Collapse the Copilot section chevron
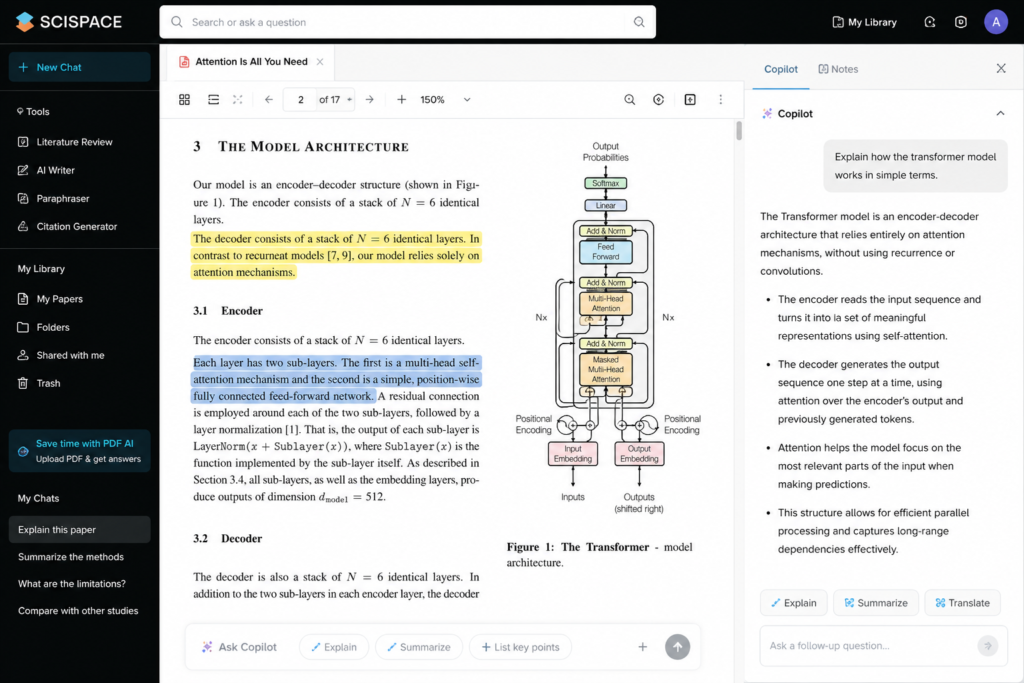This screenshot has height=683, width=1024. point(1000,114)
